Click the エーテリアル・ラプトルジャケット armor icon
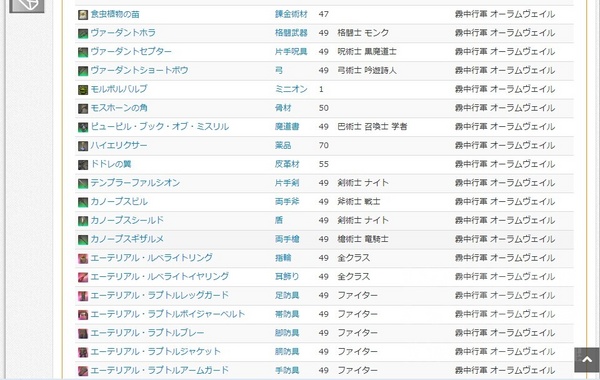Image resolution: width=600 pixels, height=380 pixels. (83, 352)
